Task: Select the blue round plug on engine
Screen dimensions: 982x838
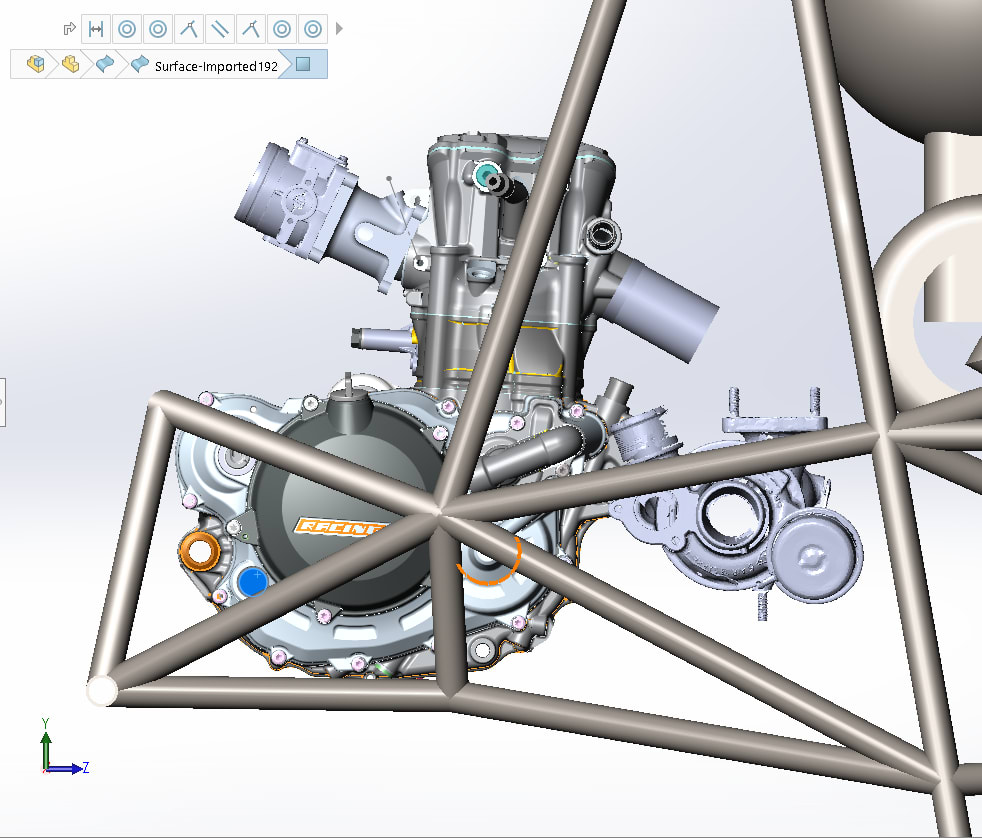Action: pyautogui.click(x=252, y=582)
